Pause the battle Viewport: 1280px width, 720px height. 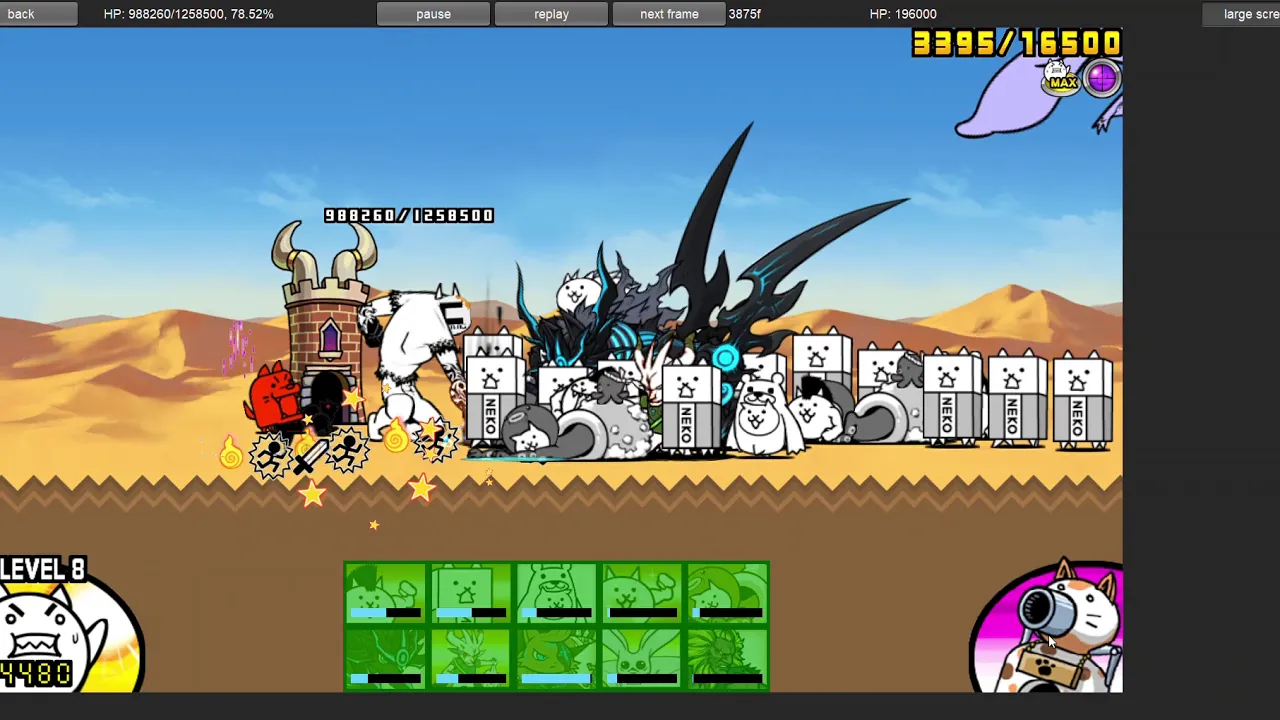[433, 14]
